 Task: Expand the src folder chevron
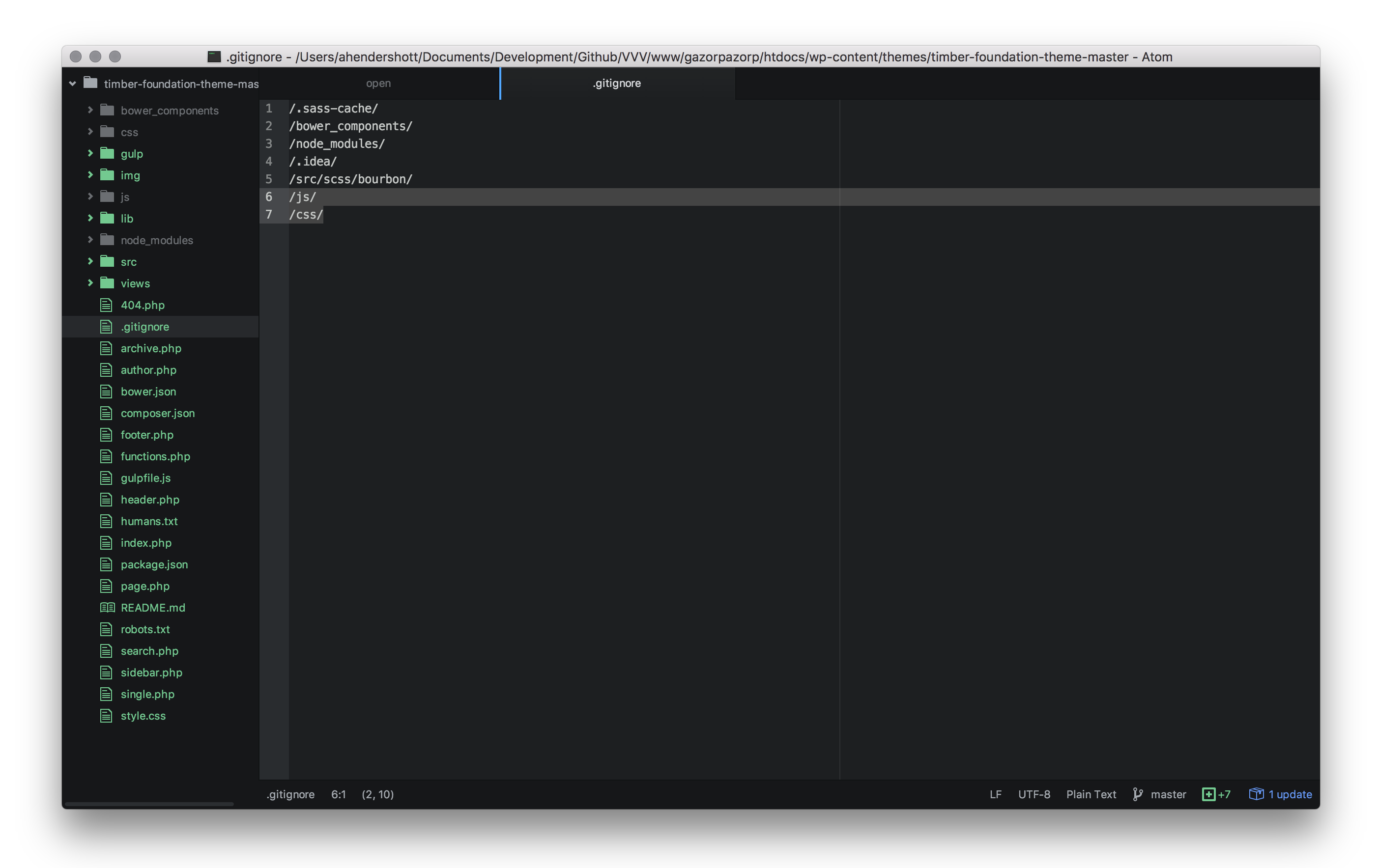[90, 261]
